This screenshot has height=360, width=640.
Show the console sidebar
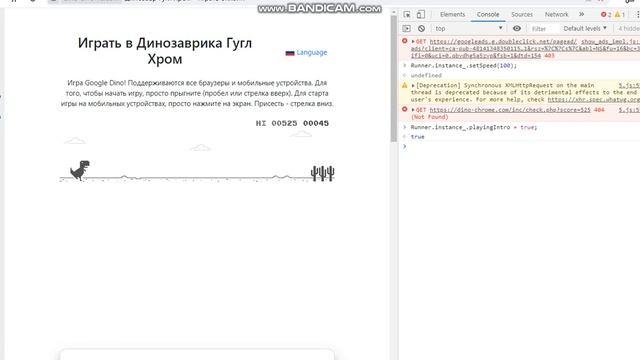point(407,29)
